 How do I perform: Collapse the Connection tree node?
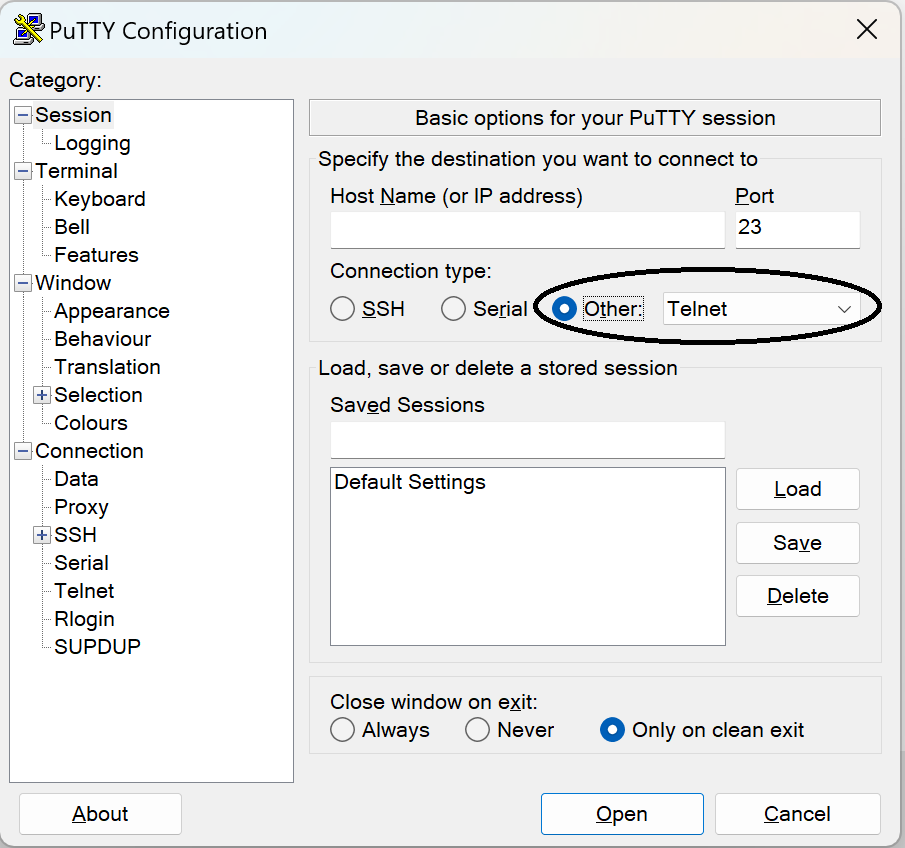[x=23, y=451]
